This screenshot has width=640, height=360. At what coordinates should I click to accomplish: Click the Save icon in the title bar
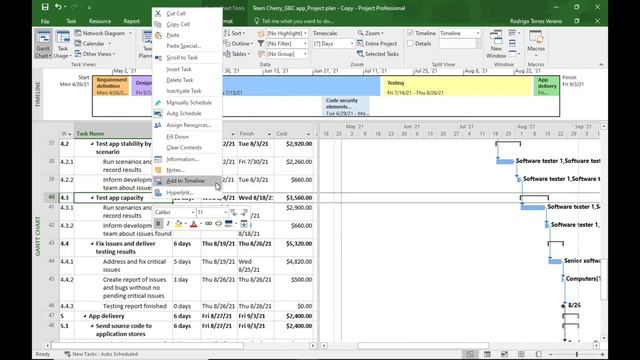[x=45, y=7]
